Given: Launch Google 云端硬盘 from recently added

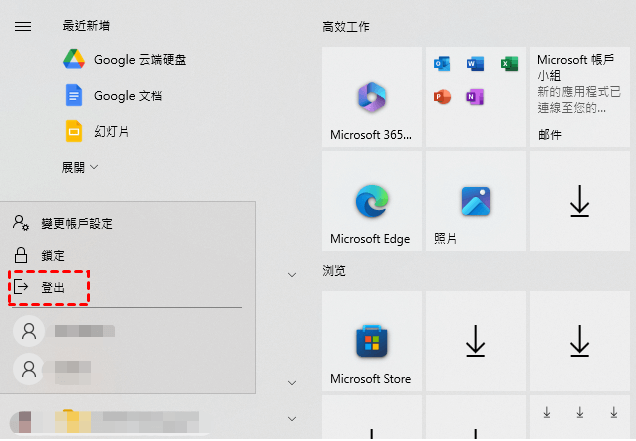Looking at the screenshot, I should coord(125,59).
